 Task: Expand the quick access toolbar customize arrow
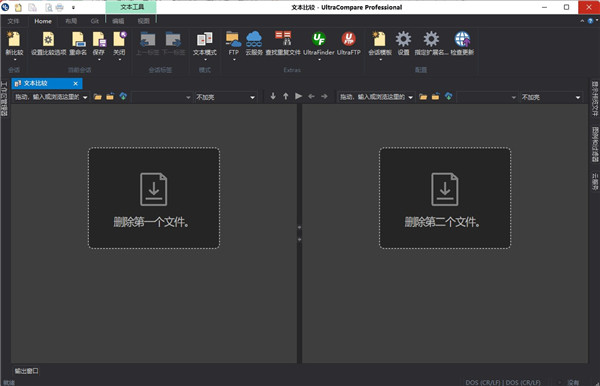73,8
